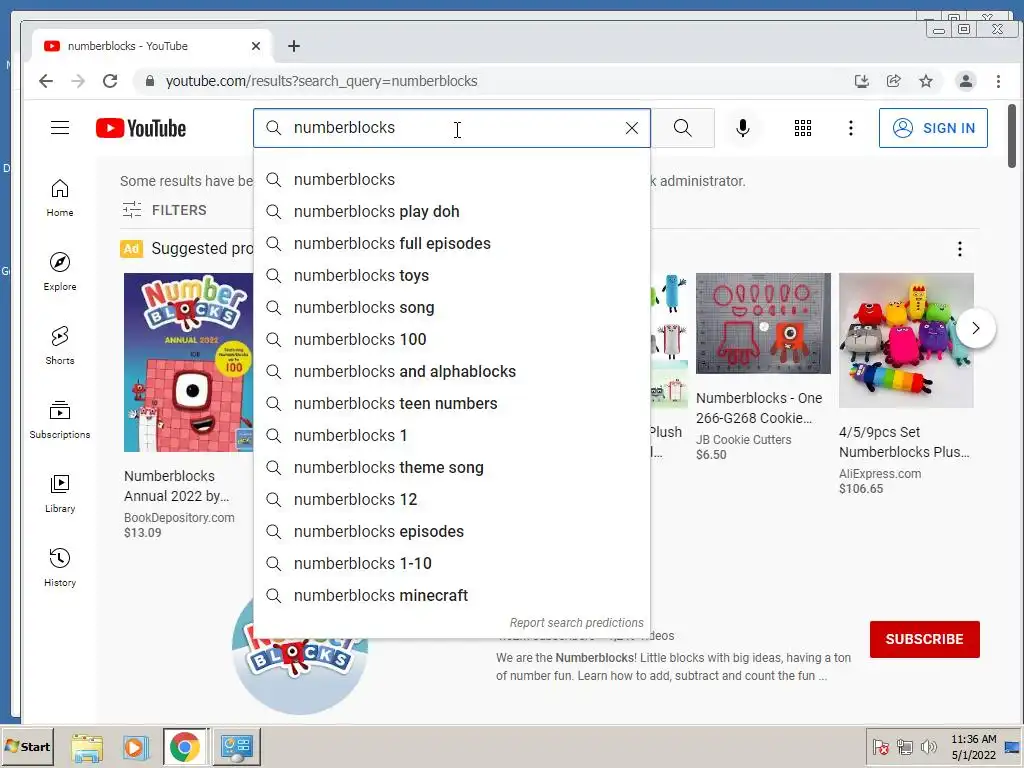The height and width of the screenshot is (768, 1024).
Task: View site info via the lock icon
Action: coord(150,81)
